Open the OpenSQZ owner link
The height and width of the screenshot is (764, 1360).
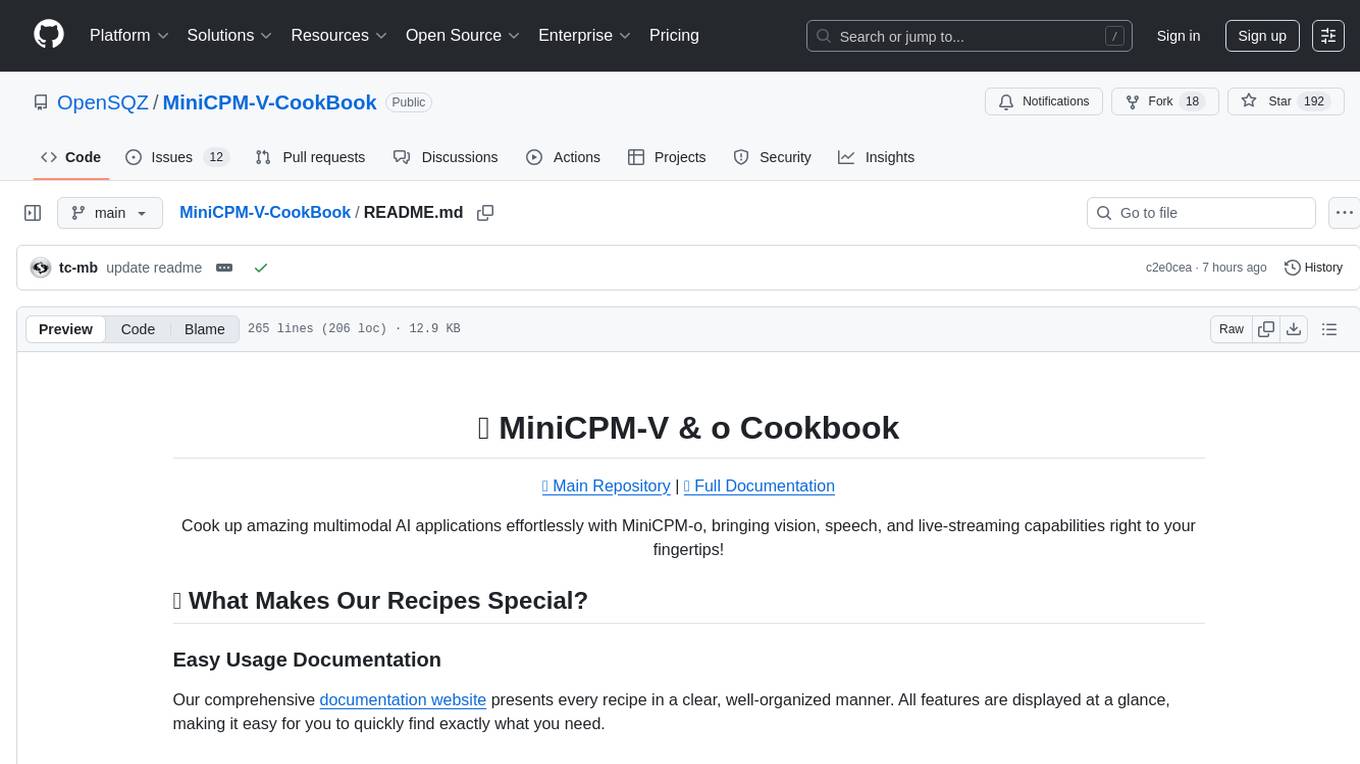[103, 102]
